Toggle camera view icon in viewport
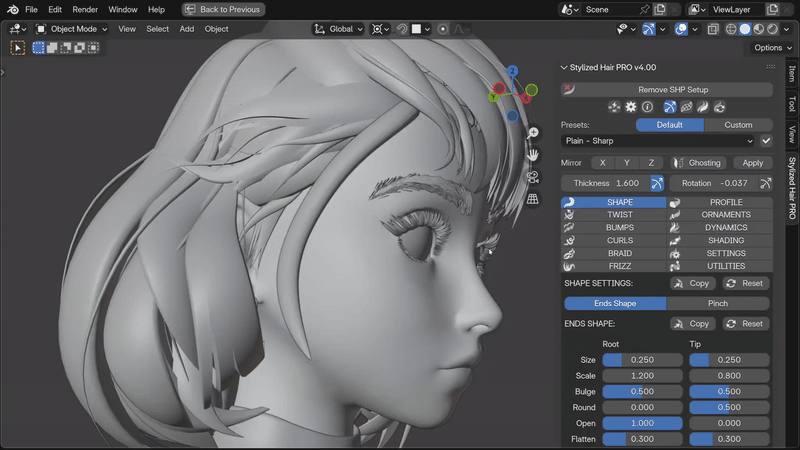Viewport: 800px width, 450px height. pyautogui.click(x=533, y=177)
